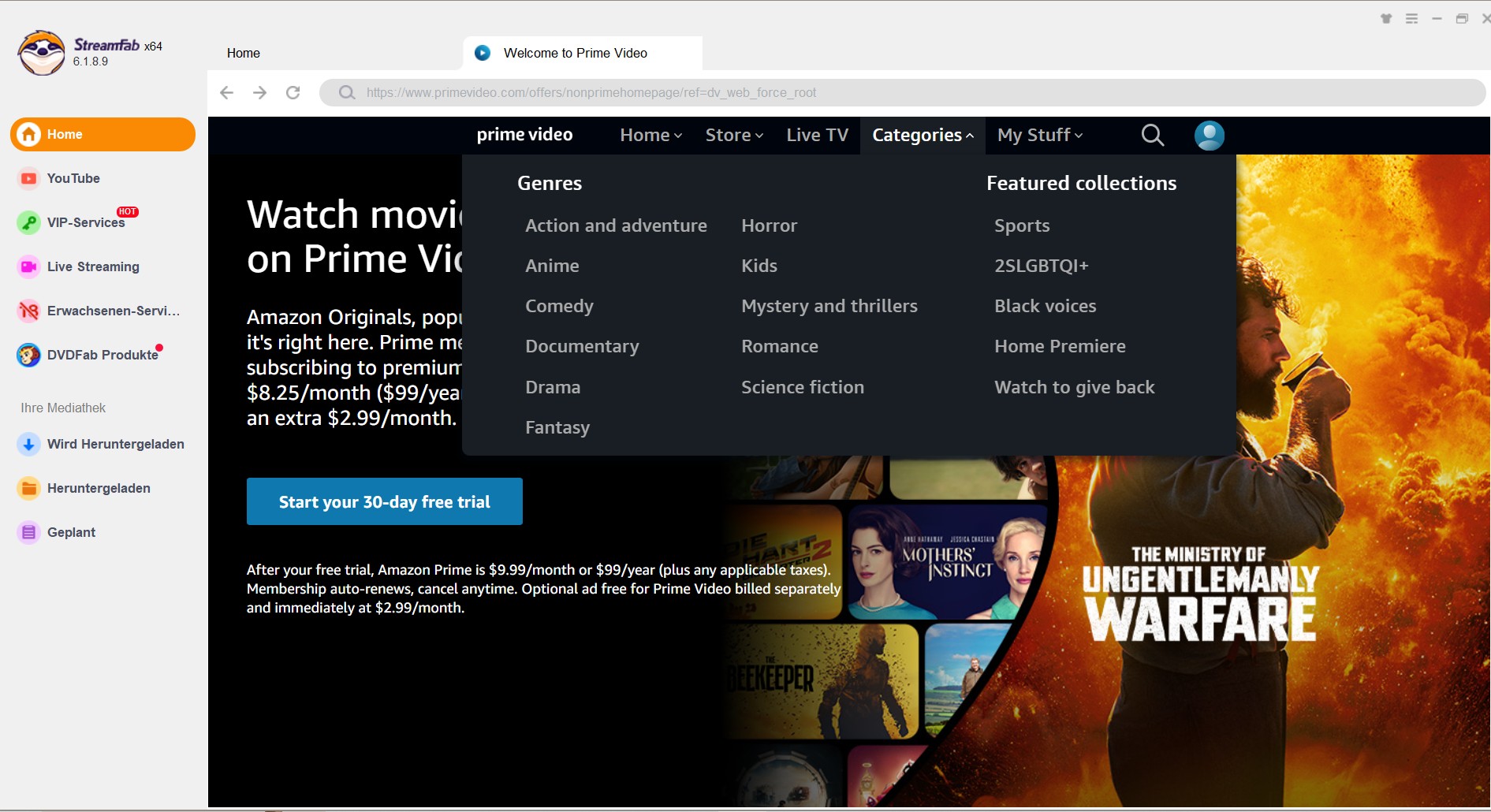
Task: Open the Romance genre
Action: [780, 346]
